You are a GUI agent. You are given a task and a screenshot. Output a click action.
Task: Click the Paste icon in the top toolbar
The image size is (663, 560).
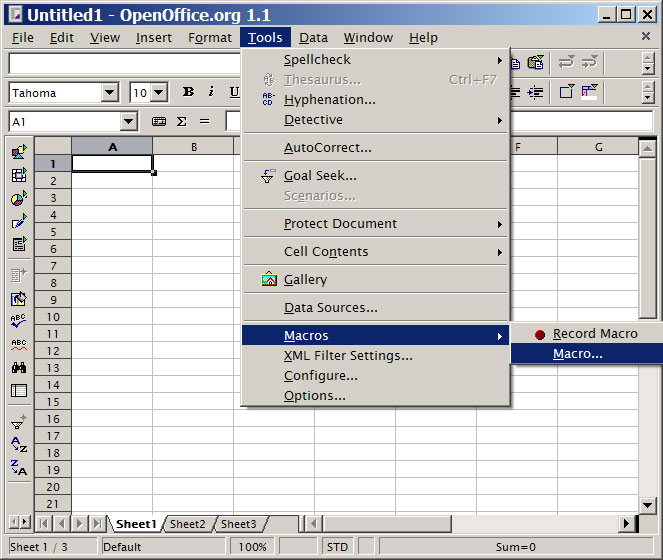[535, 63]
